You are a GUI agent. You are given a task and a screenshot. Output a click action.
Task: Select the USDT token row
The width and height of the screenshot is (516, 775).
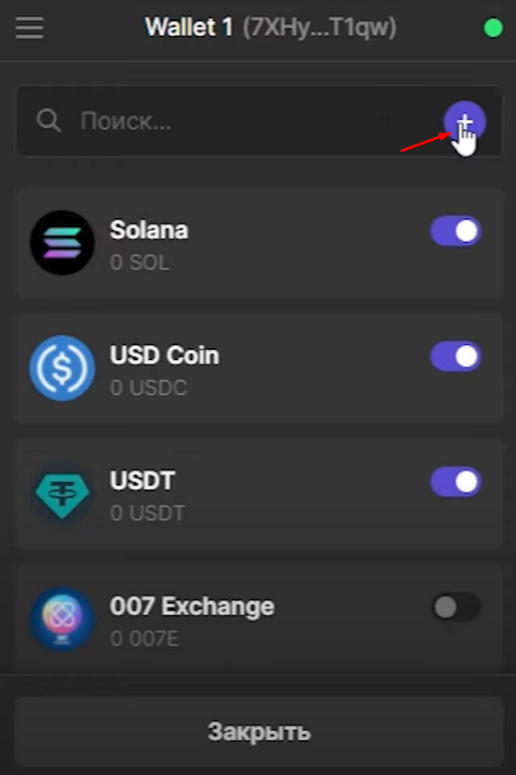259,494
